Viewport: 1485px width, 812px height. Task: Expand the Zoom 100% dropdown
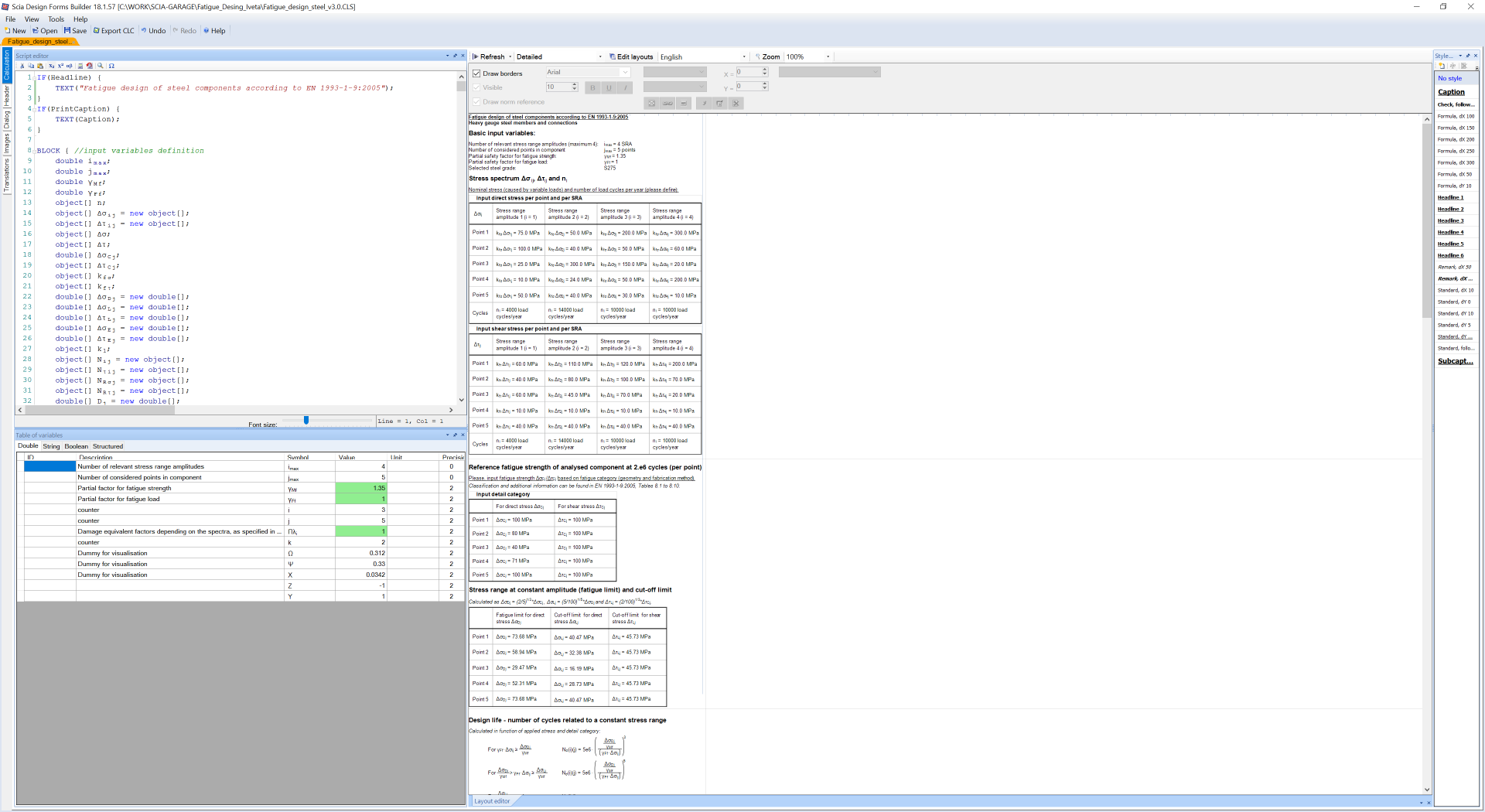pyautogui.click(x=828, y=56)
